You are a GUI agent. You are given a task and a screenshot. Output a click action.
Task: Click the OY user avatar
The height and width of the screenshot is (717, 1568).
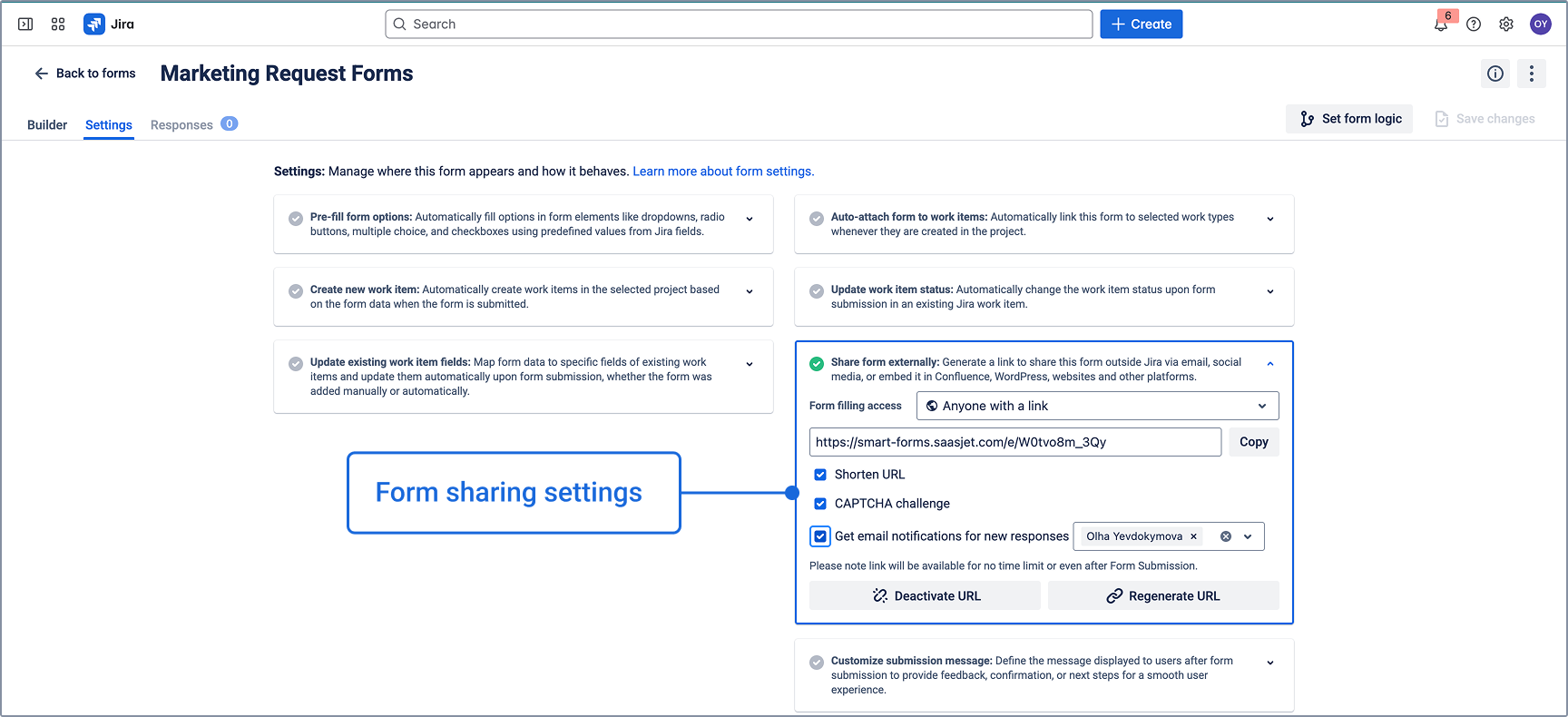1540,25
